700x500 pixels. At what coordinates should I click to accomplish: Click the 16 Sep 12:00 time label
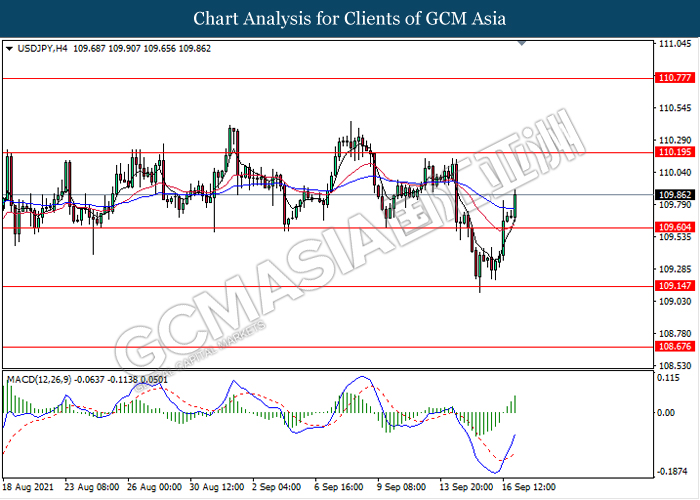click(x=529, y=487)
